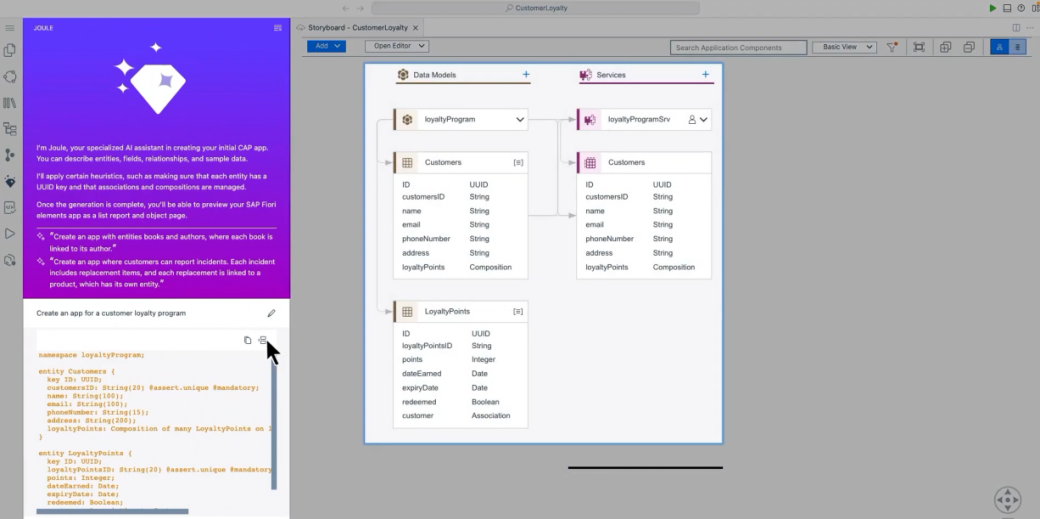1040x519 pixels.
Task: Click the fit-to-screen icon in storyboard toolbar
Action: pos(918,47)
